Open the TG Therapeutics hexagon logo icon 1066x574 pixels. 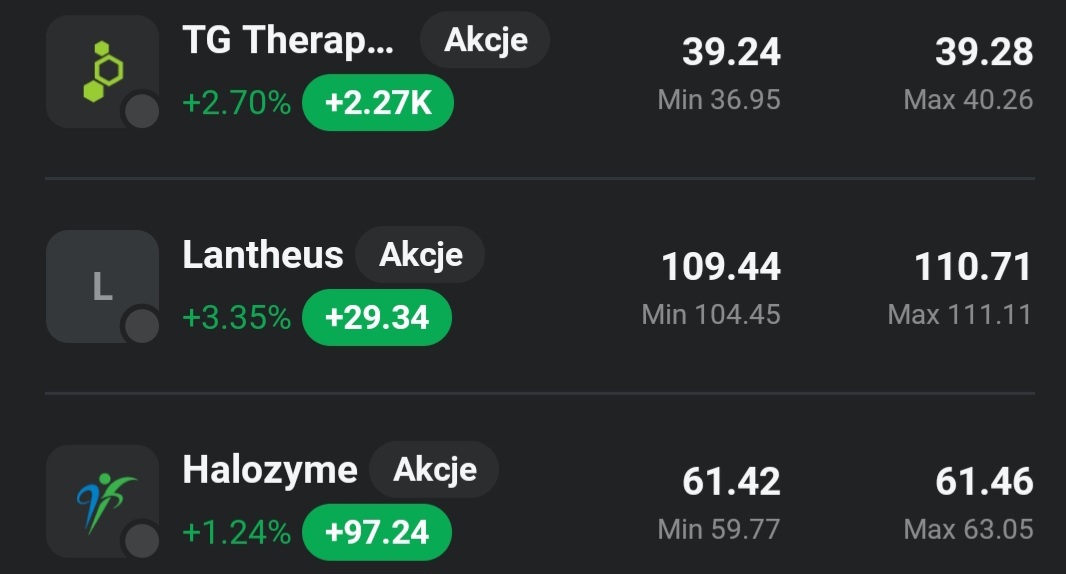[102, 70]
